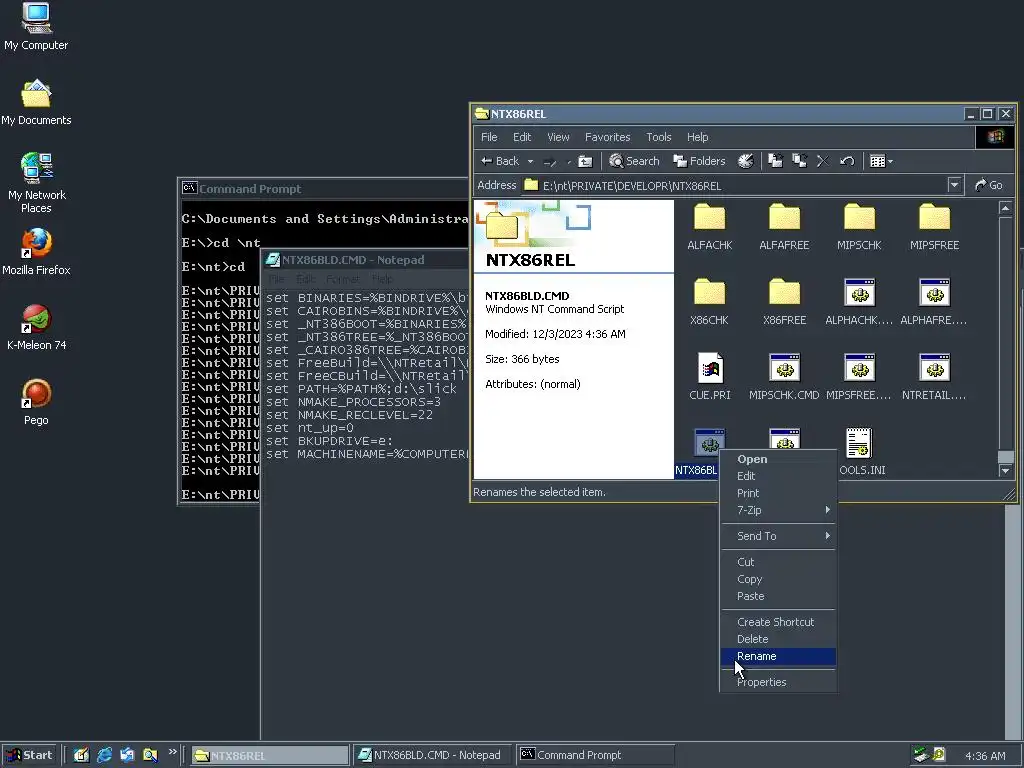This screenshot has height=768, width=1024.
Task: Choose Delete from the context menu
Action: click(x=778, y=639)
